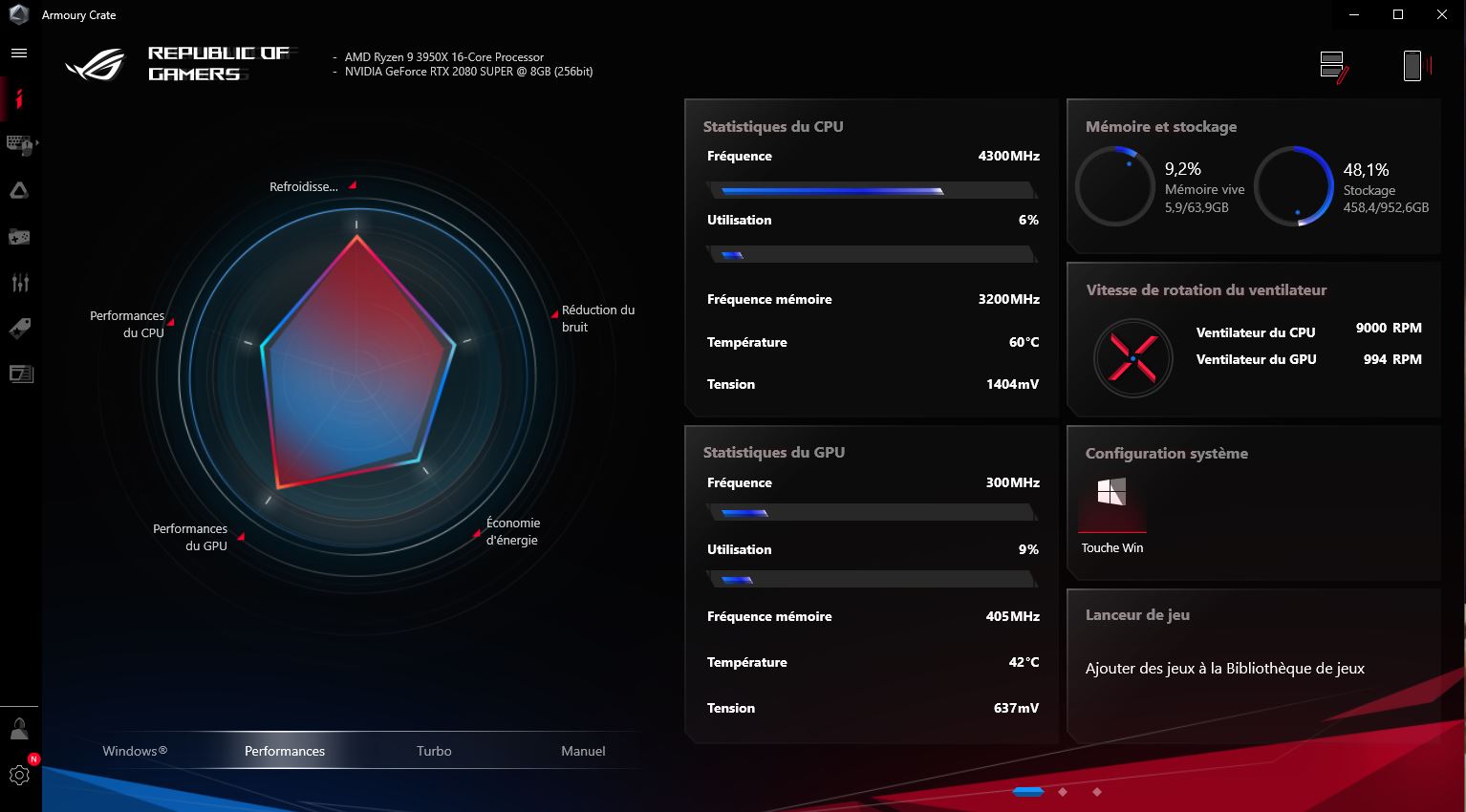This screenshot has height=812, width=1466.
Task: Click the ROG Republic of Gamers logo
Action: click(181, 64)
